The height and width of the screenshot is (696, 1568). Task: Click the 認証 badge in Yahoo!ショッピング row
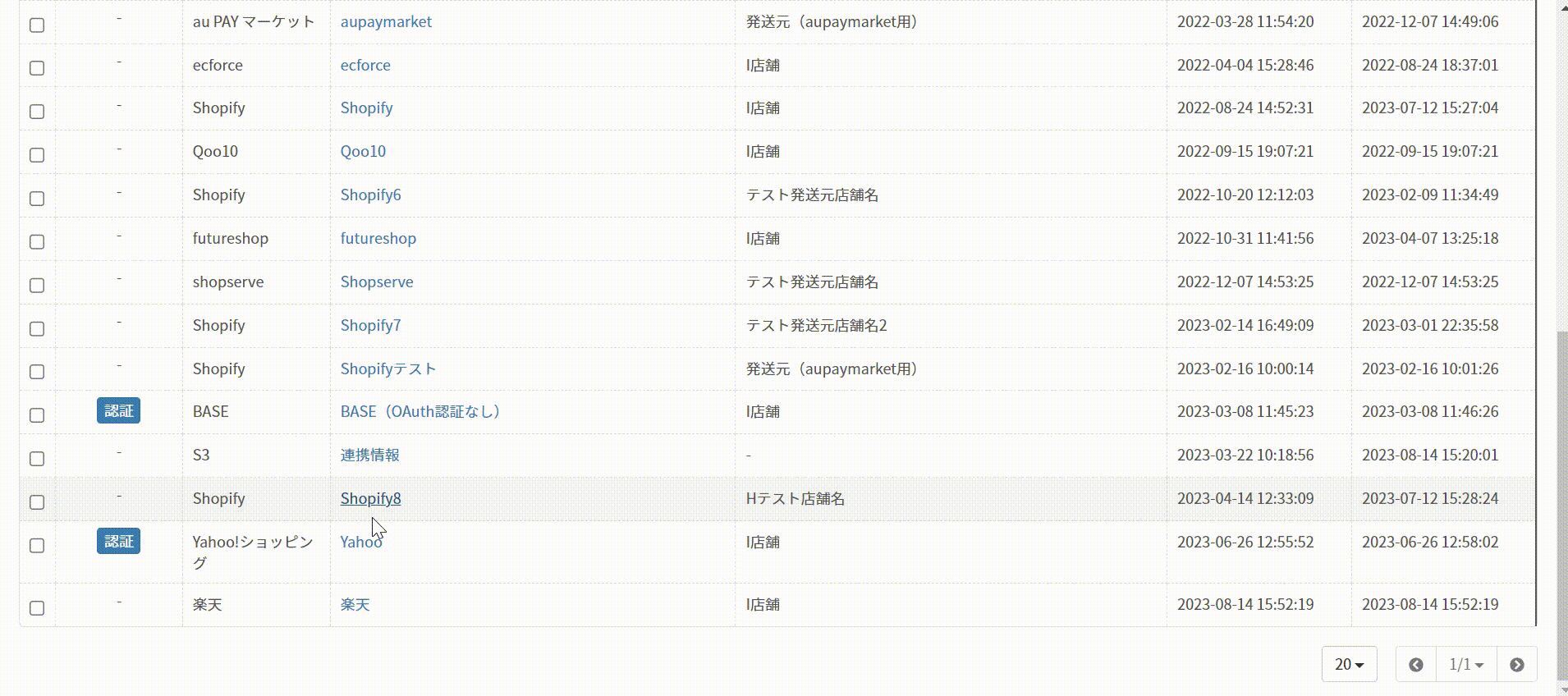point(118,542)
